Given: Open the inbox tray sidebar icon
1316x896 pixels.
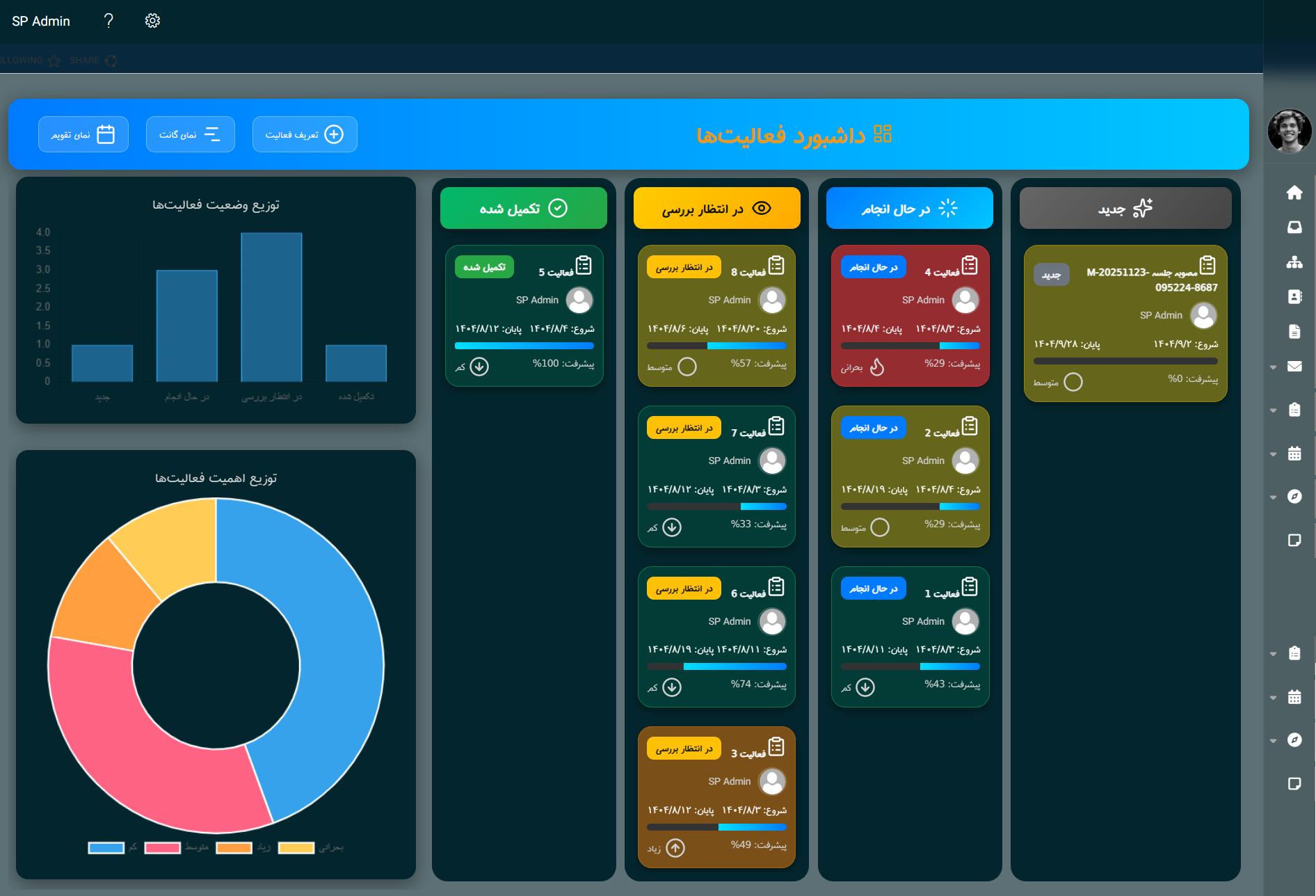Looking at the screenshot, I should [x=1294, y=227].
